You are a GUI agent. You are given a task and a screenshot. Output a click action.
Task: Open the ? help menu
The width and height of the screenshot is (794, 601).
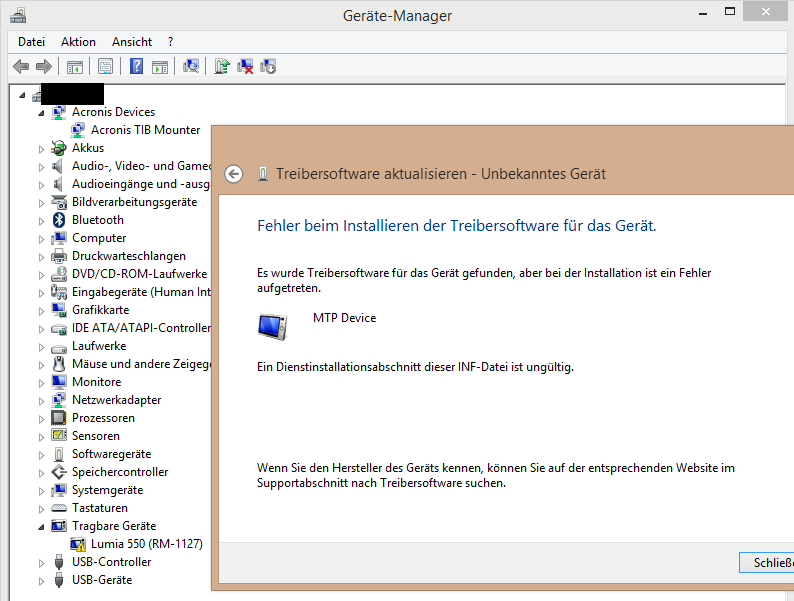(171, 42)
